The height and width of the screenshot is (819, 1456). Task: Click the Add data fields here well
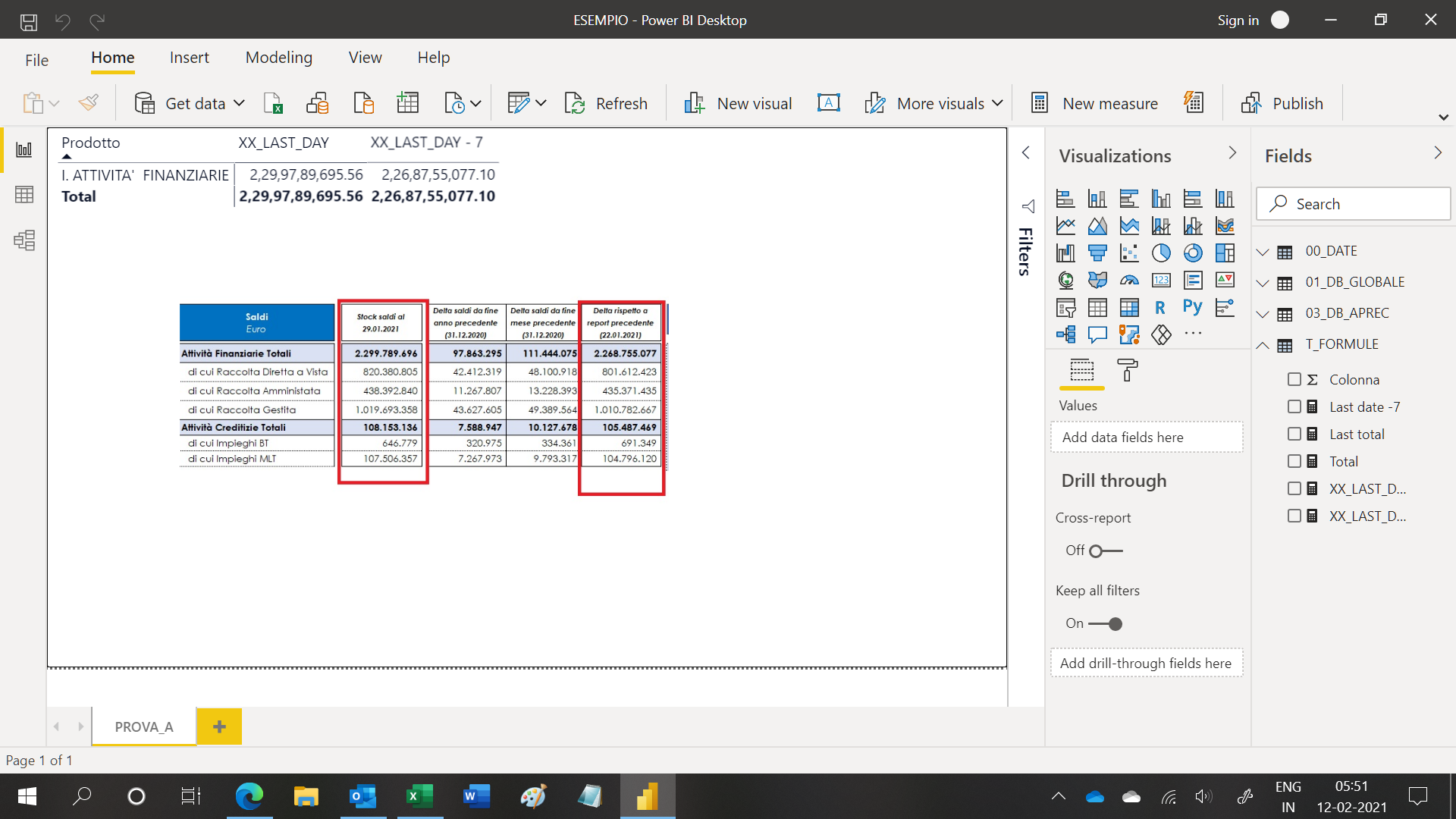tap(1147, 437)
